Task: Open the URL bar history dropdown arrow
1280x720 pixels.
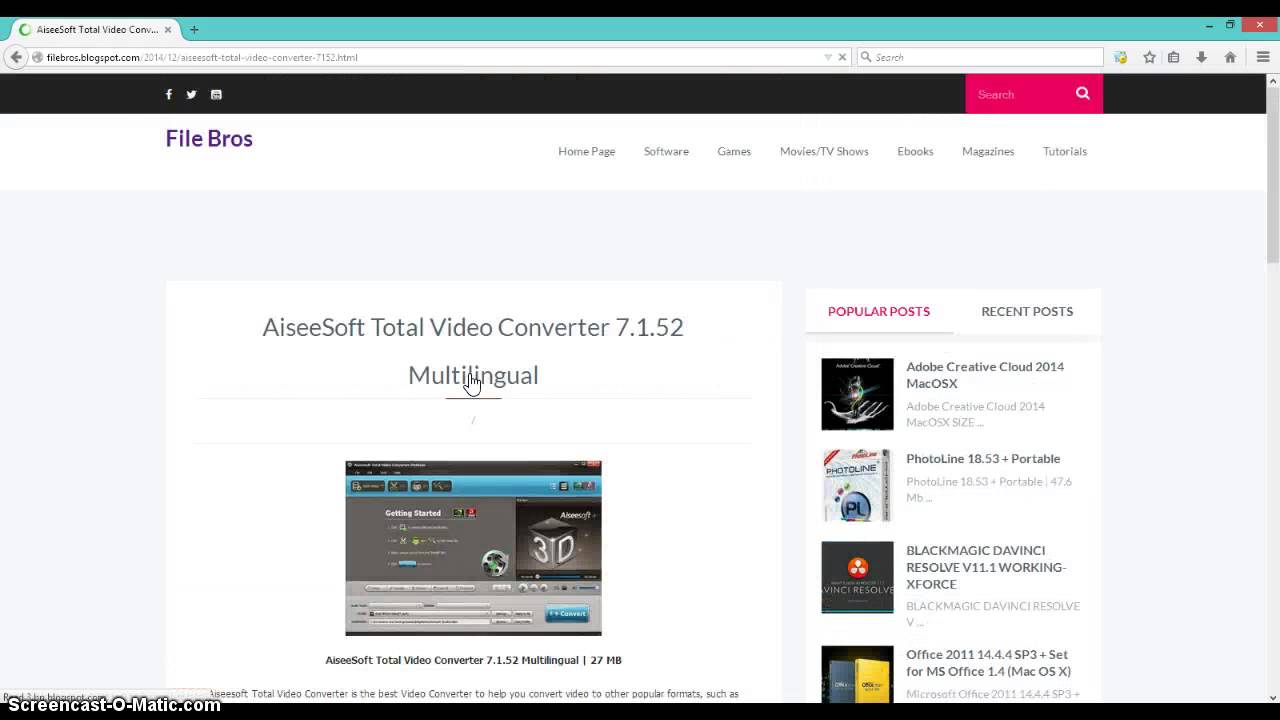Action: [828, 57]
